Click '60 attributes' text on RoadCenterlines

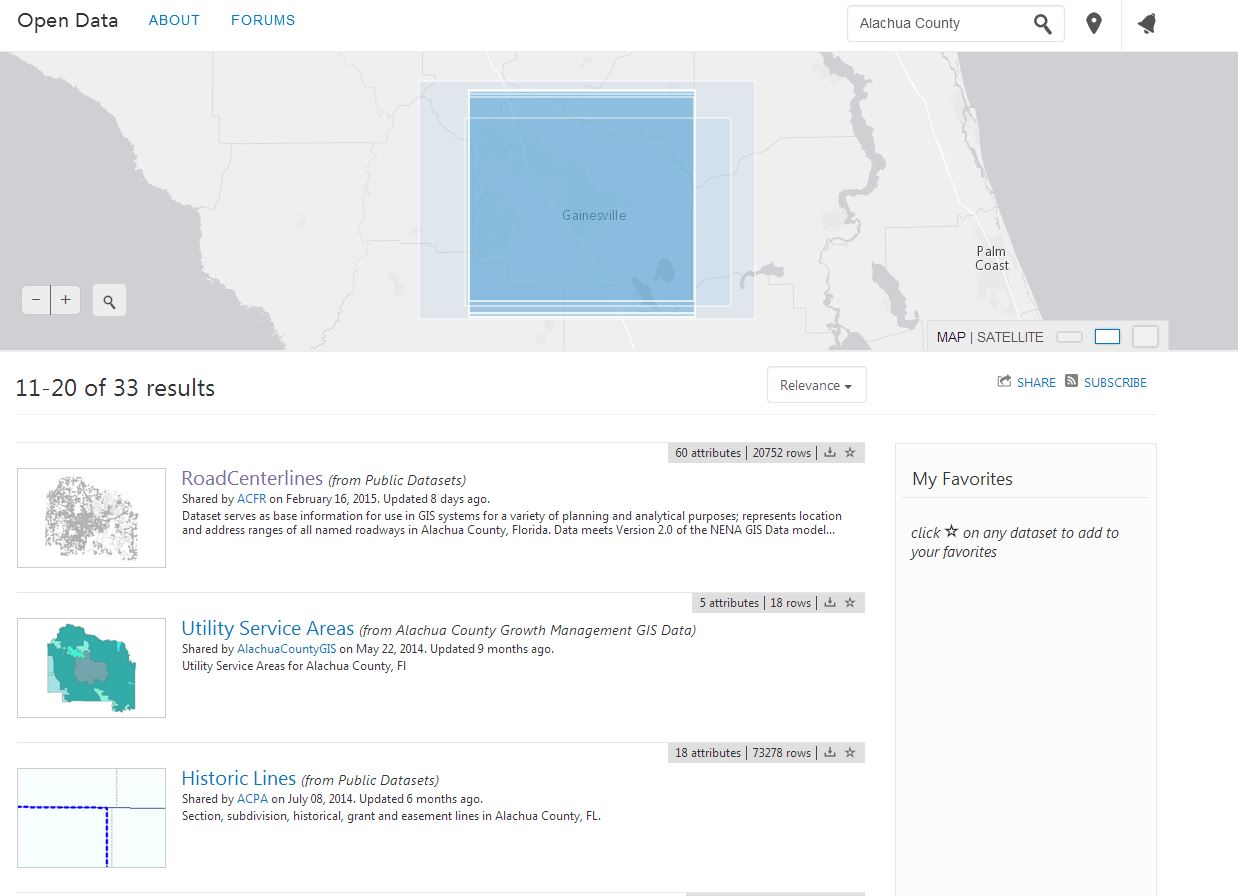[708, 453]
